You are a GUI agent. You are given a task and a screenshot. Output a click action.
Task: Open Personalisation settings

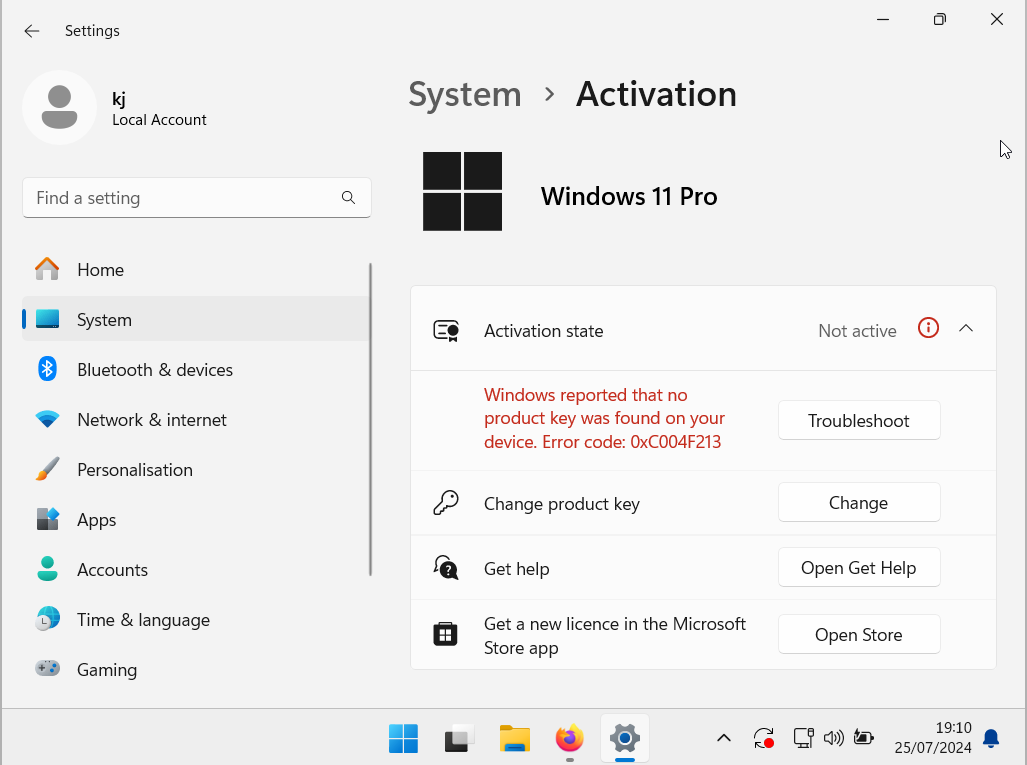tap(196, 470)
